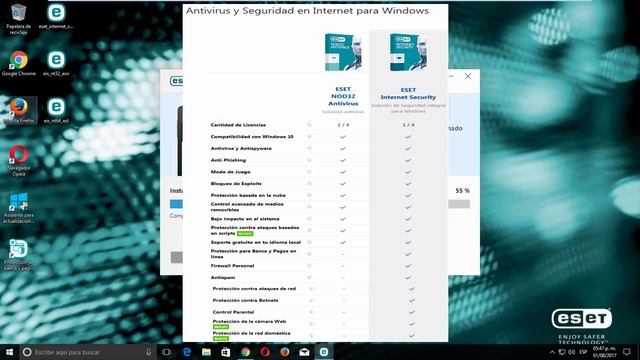Open Asistente para actualización desktop icon

coord(18,208)
